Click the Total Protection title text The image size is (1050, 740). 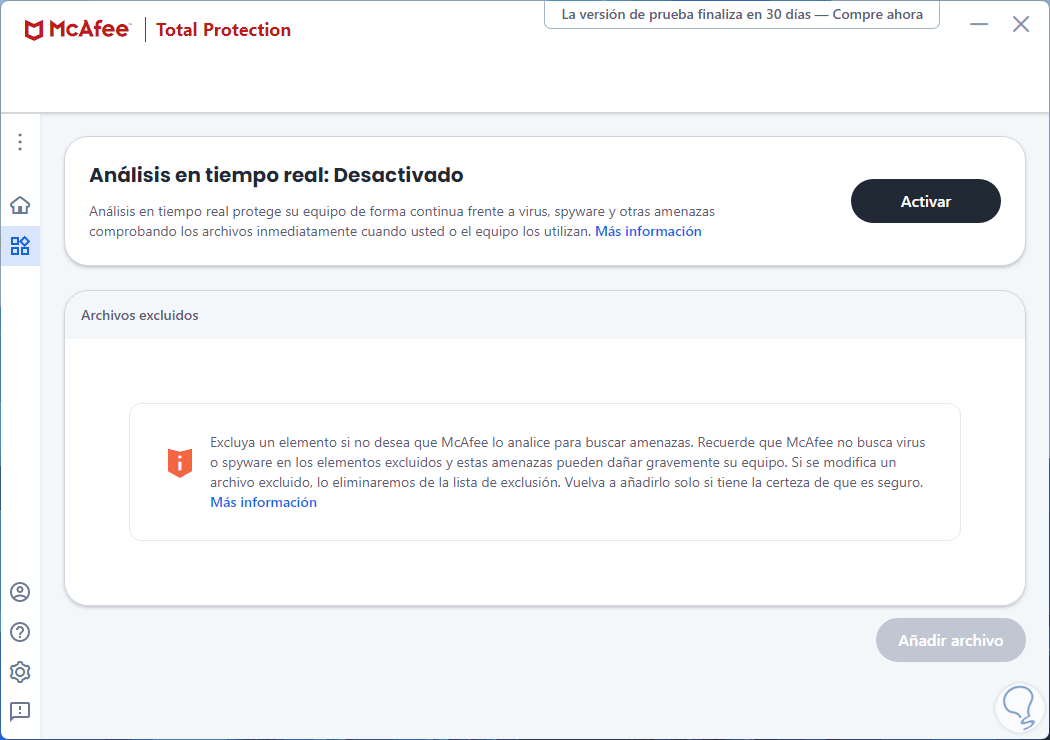point(224,30)
